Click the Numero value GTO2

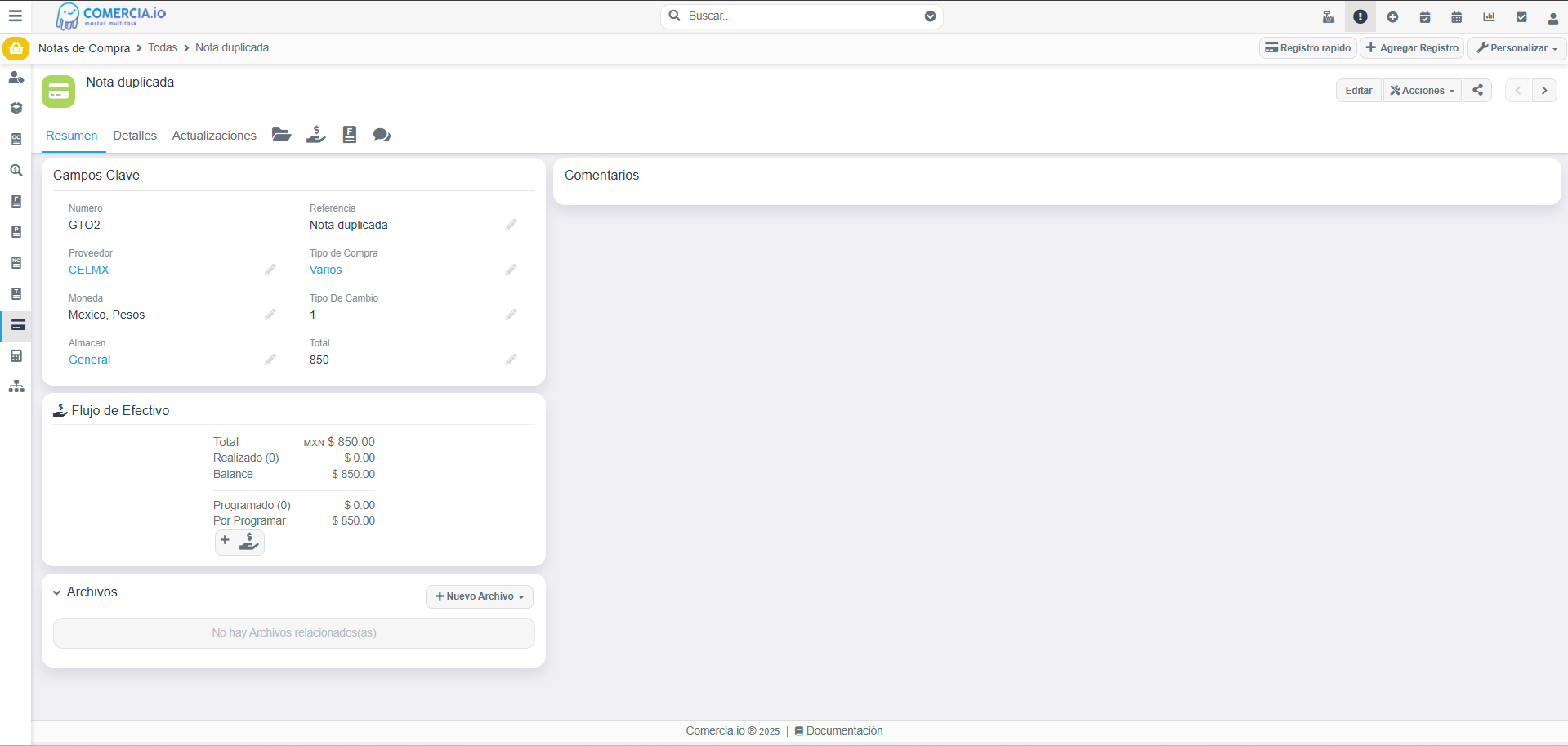(85, 225)
